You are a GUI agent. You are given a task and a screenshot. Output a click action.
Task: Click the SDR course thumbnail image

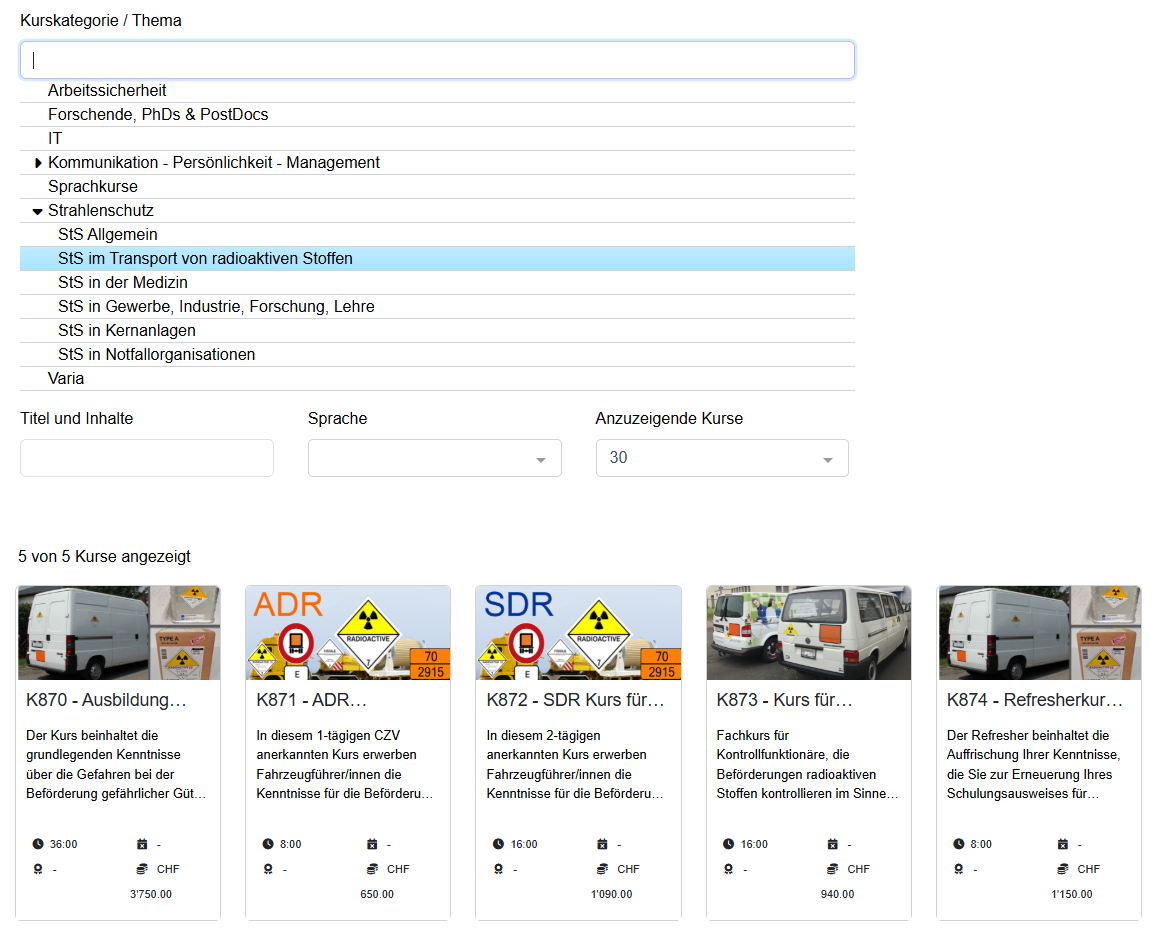point(578,633)
